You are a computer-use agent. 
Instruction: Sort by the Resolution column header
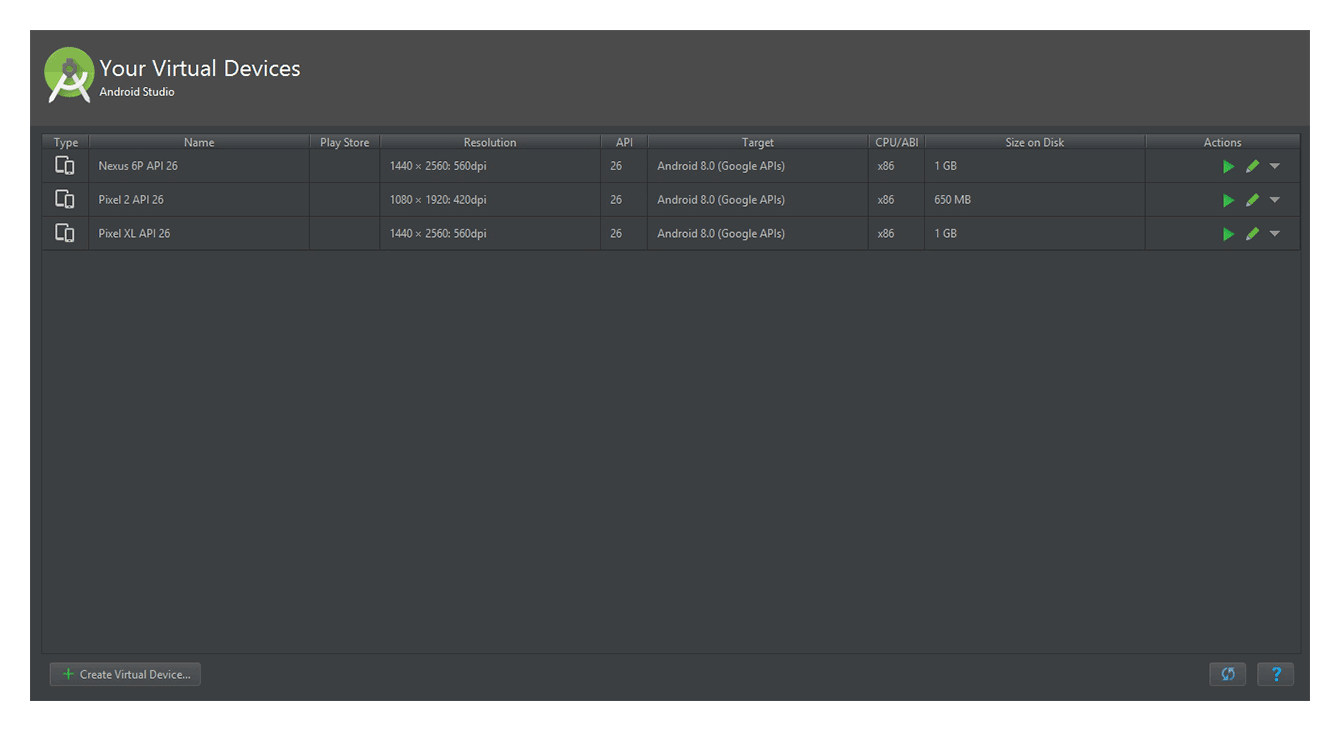click(x=490, y=142)
